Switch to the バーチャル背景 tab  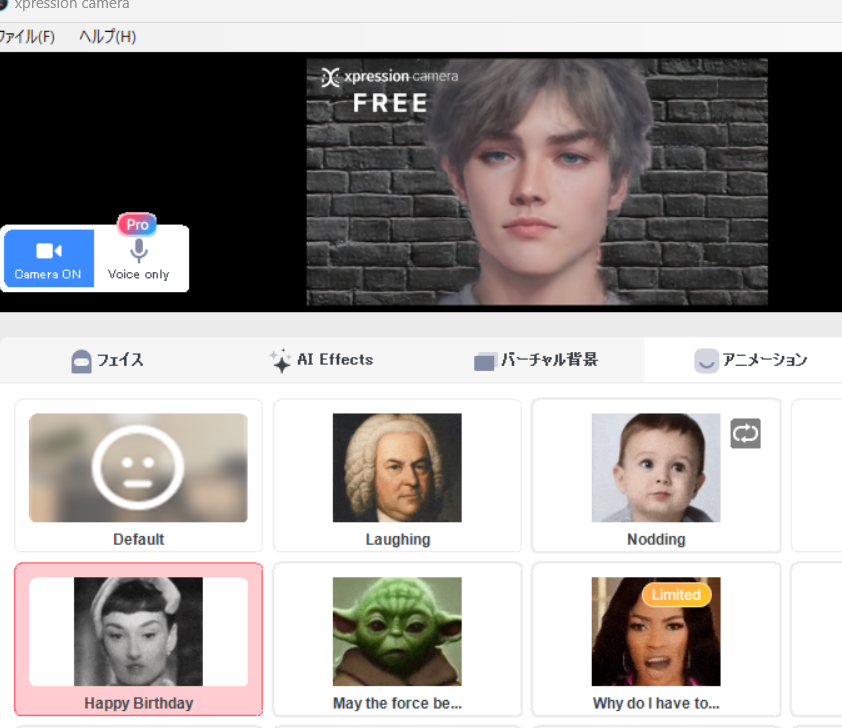(536, 360)
